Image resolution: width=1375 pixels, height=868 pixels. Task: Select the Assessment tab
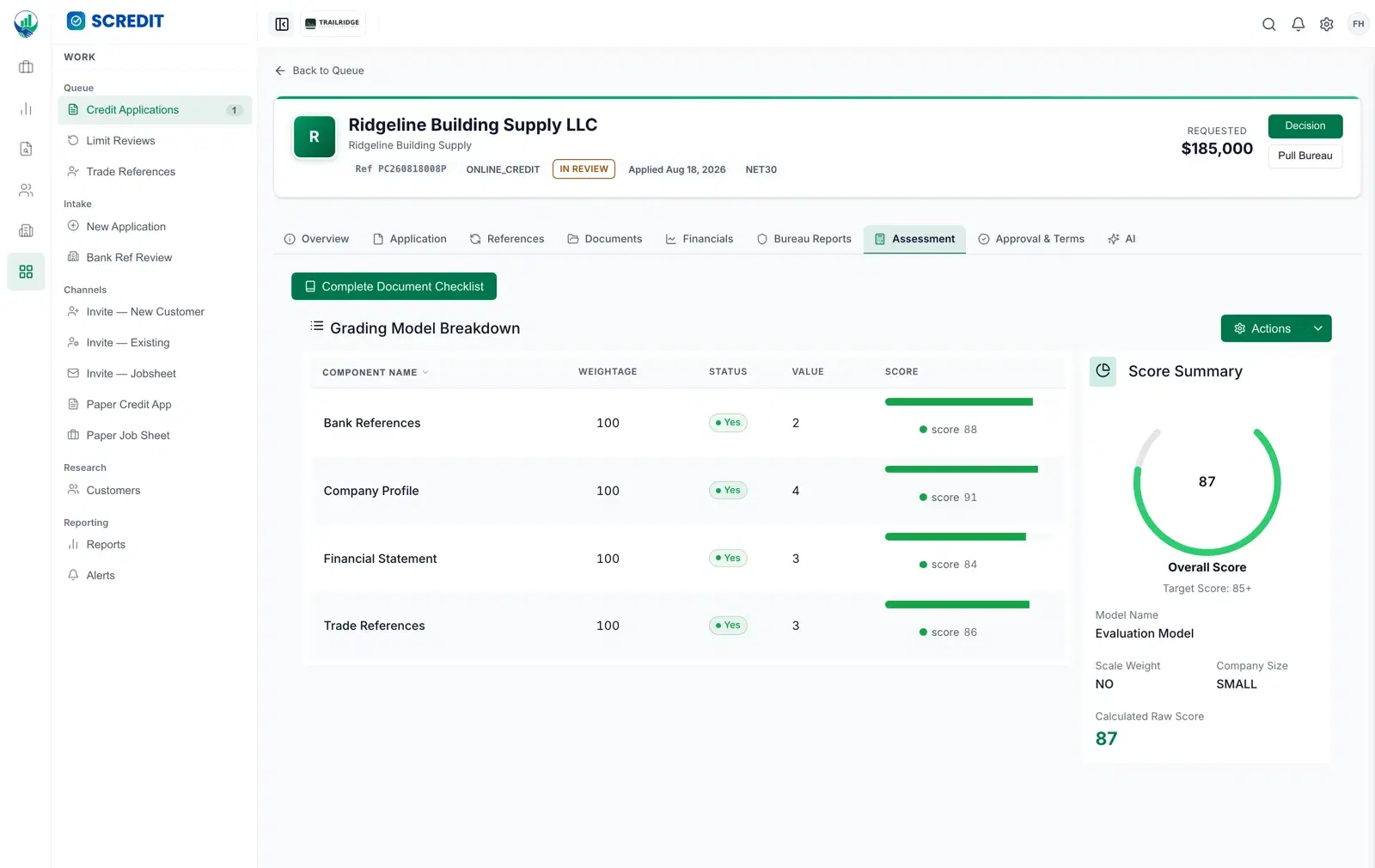click(914, 239)
